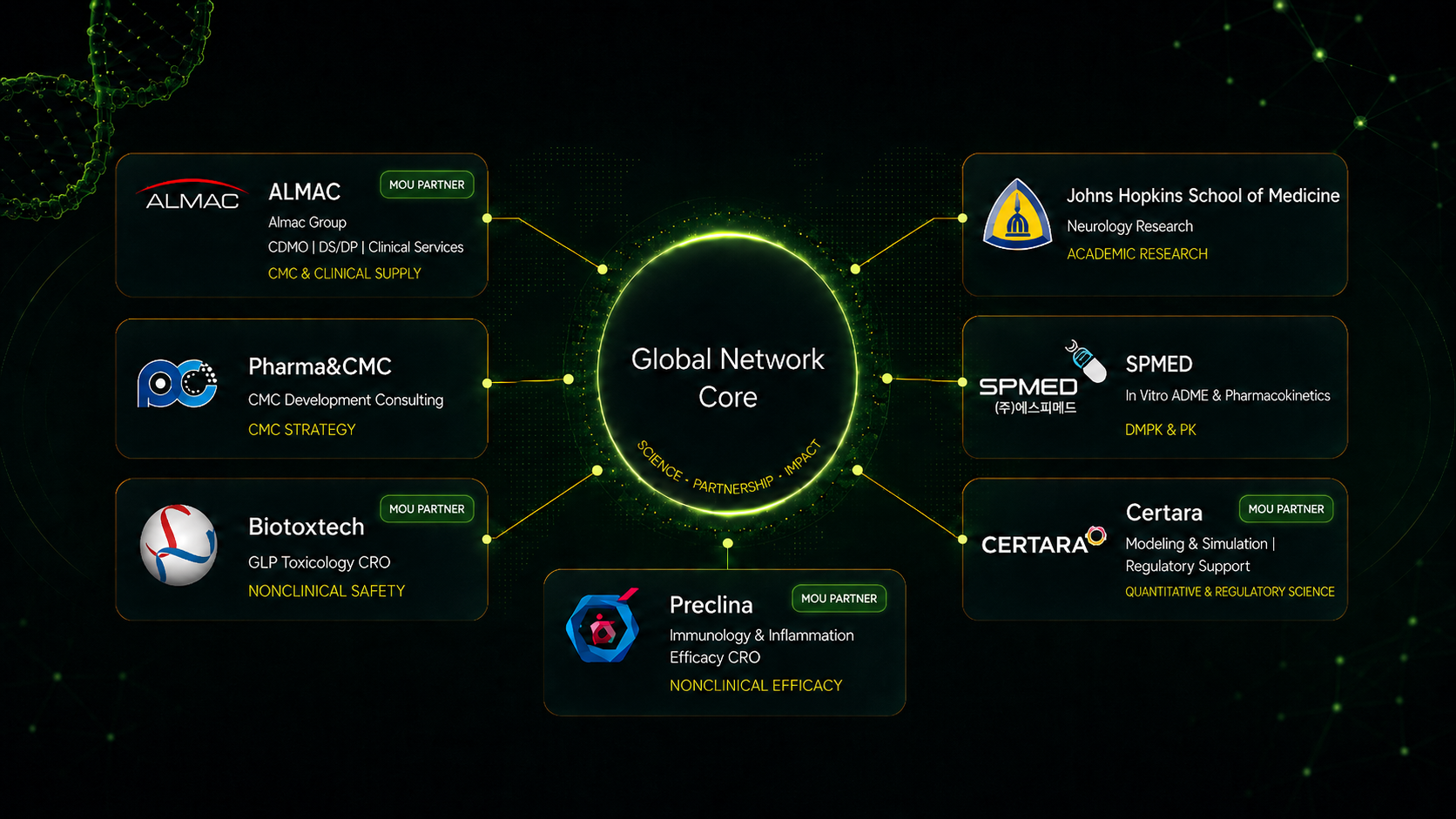Select "Johns Hopkins School of Medicine" title
This screenshot has height=819, width=1456.
click(x=1203, y=196)
